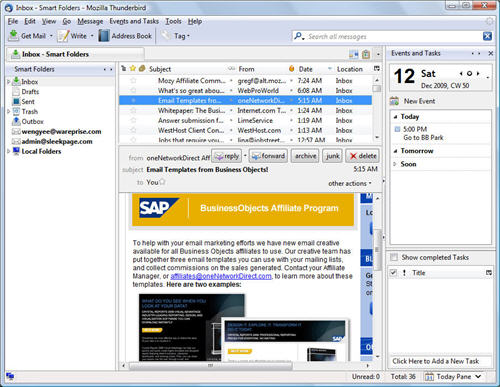
Task: Open the View menu
Action: tap(49, 21)
